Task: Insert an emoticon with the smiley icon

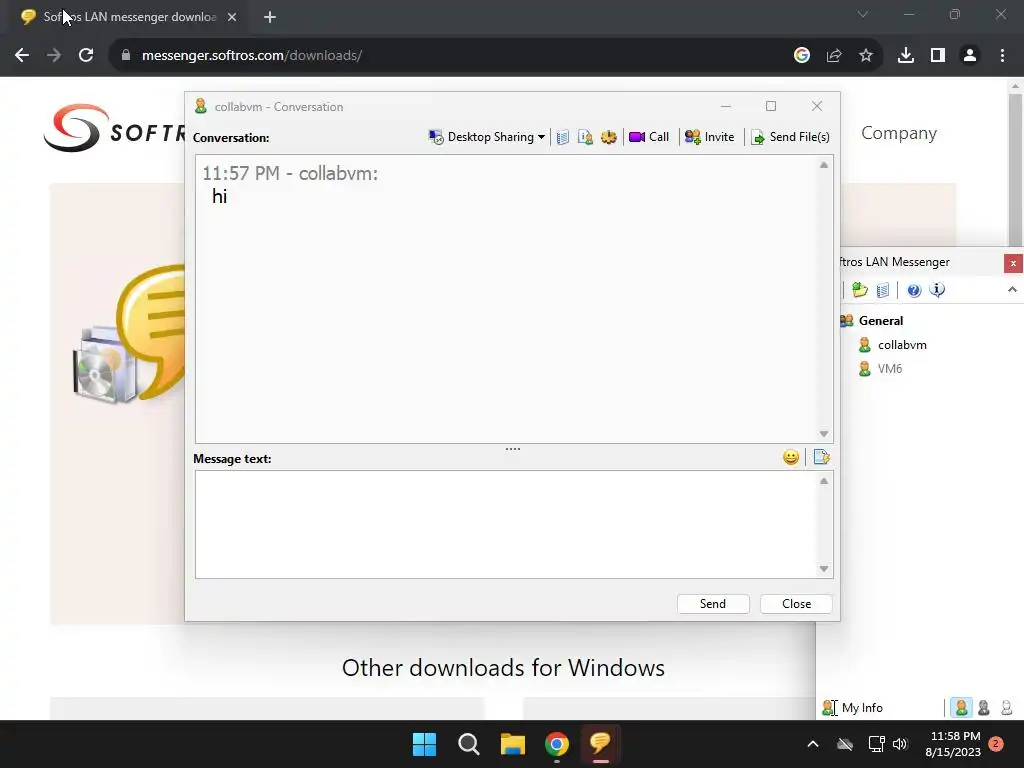Action: pos(791,457)
